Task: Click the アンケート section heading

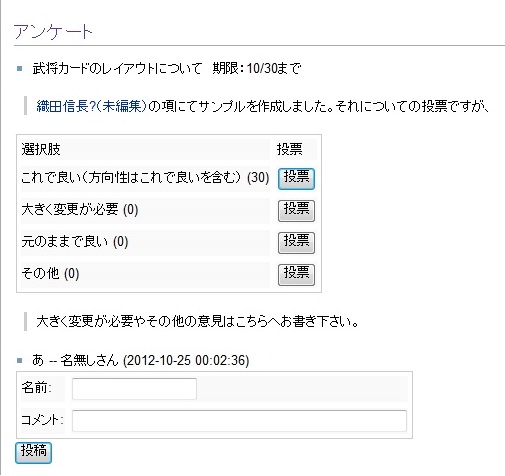Action: point(53,32)
